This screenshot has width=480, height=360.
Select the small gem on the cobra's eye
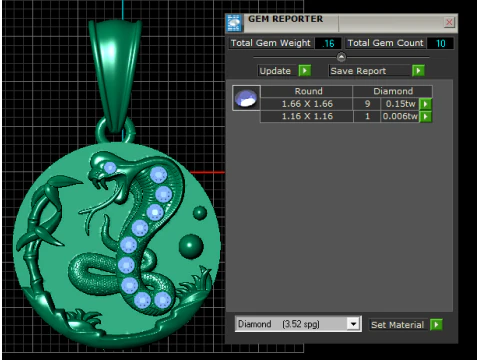click(x=110, y=168)
